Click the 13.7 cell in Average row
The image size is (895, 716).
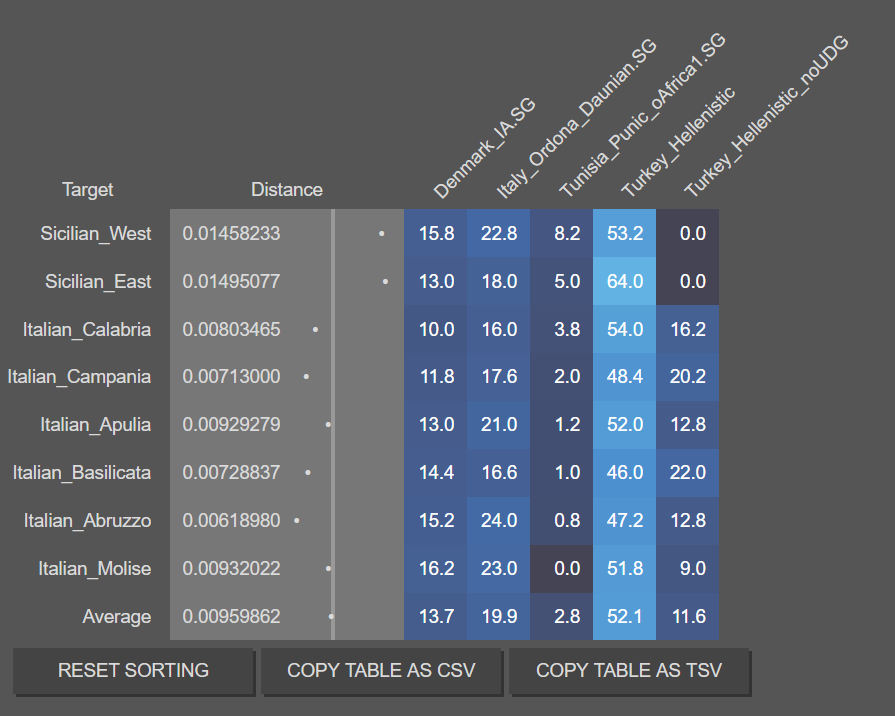coord(436,617)
